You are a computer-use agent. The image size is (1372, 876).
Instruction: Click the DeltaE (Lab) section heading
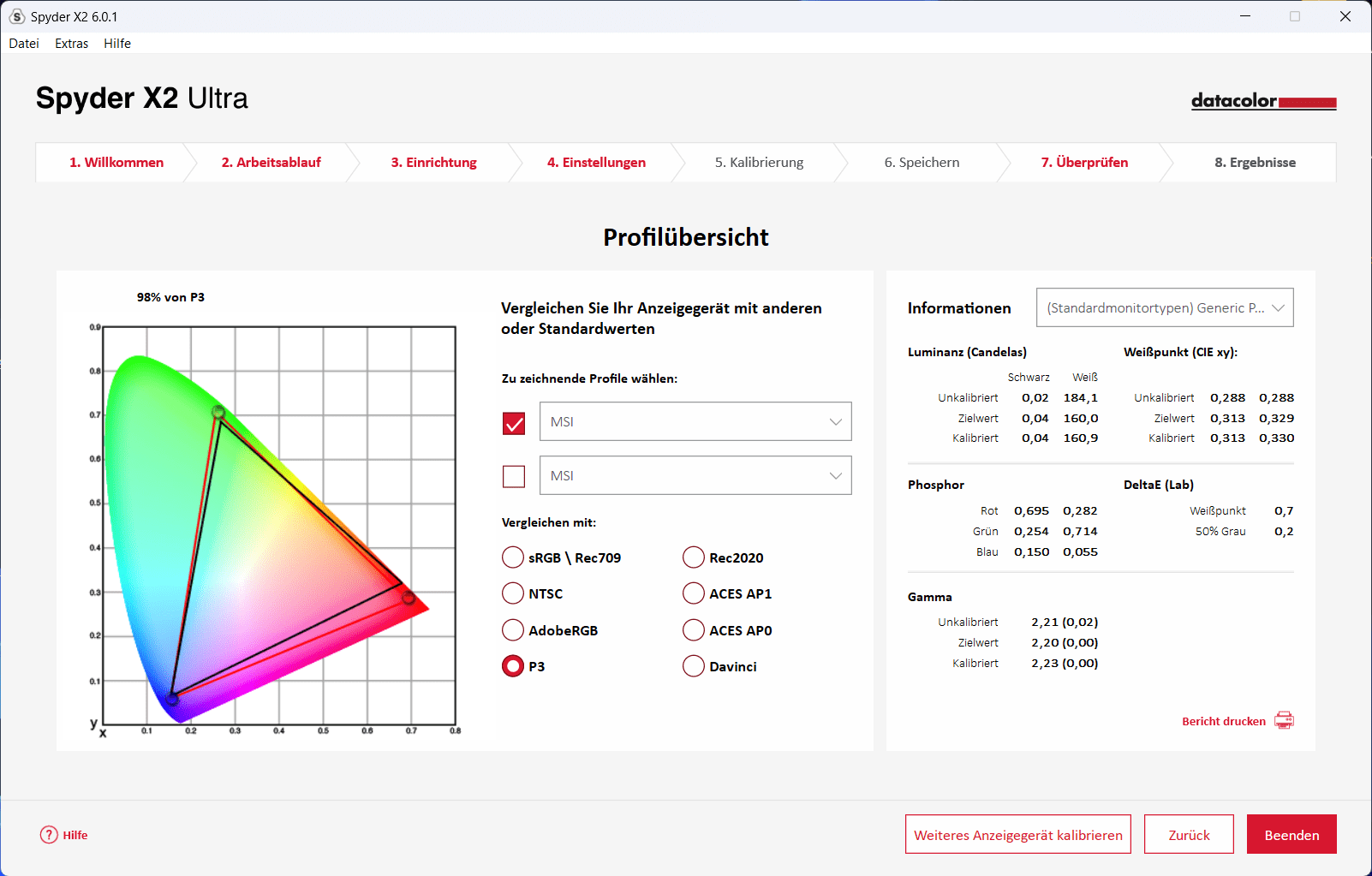tap(1159, 485)
